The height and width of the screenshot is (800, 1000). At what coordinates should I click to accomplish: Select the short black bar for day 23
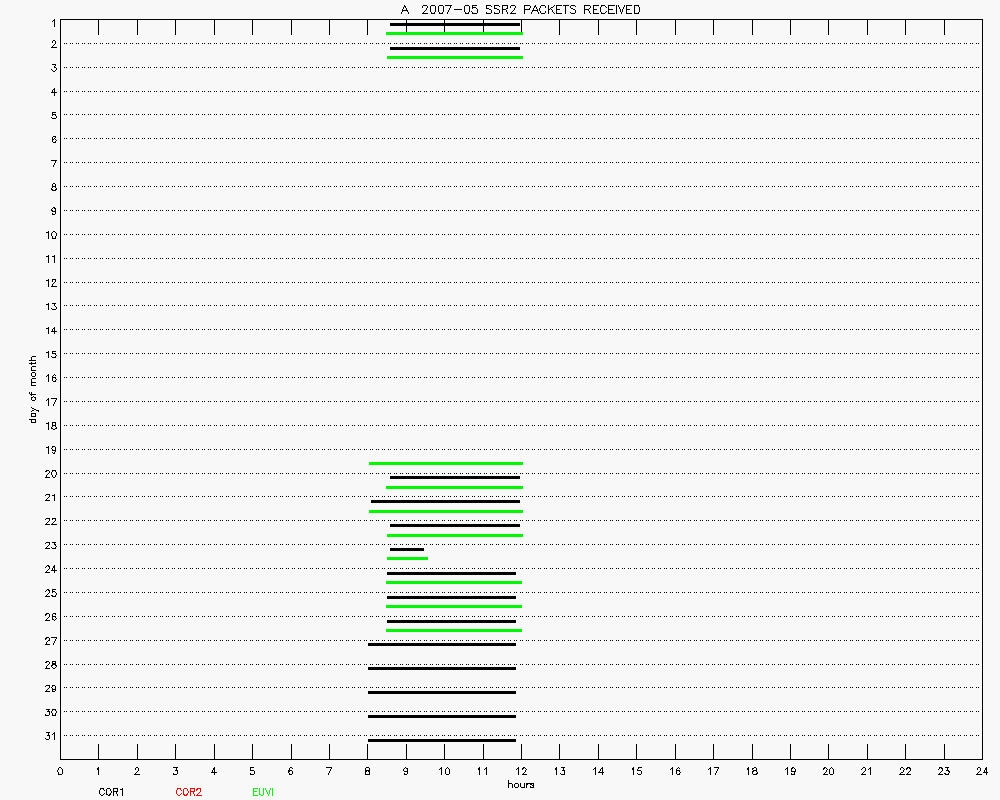[406, 549]
